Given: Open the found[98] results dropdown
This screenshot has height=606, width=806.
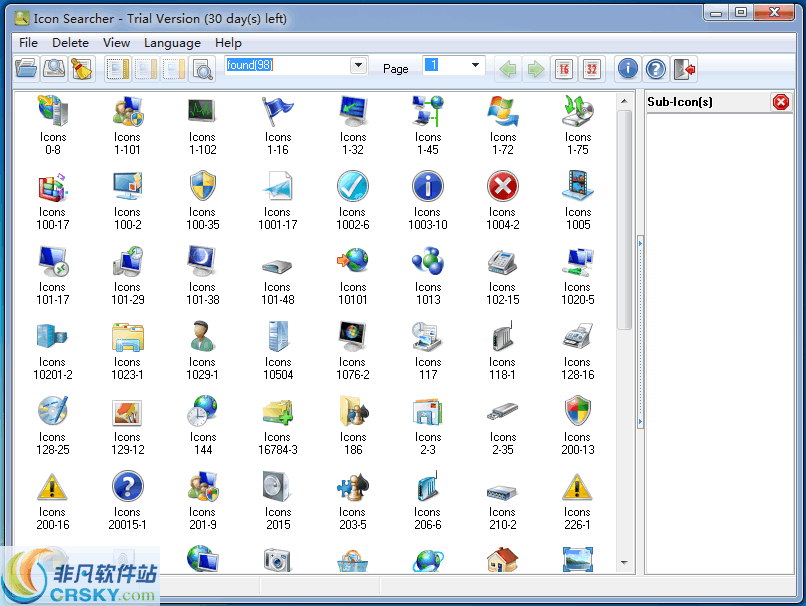Looking at the screenshot, I should click(x=359, y=65).
